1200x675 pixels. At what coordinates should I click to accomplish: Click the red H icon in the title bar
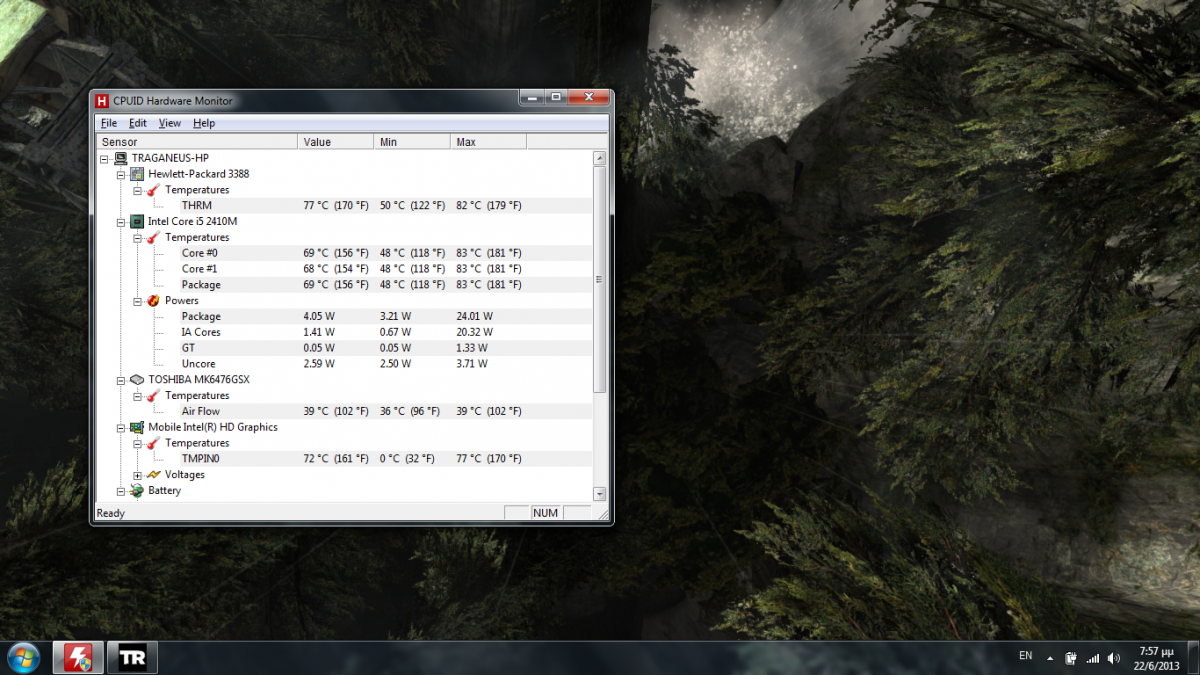point(102,100)
